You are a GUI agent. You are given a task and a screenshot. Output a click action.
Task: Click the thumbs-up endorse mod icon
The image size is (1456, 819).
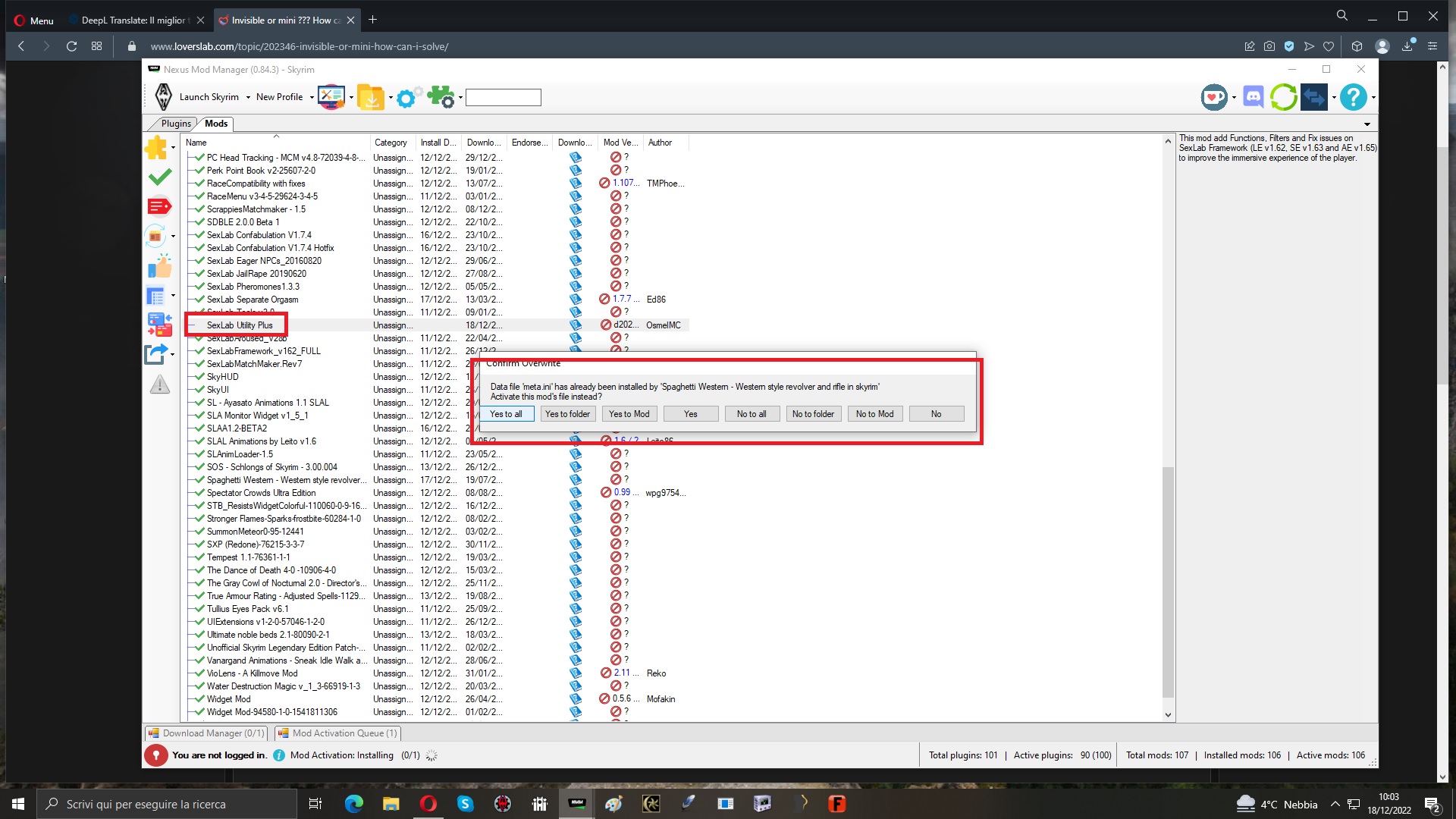pos(158,266)
